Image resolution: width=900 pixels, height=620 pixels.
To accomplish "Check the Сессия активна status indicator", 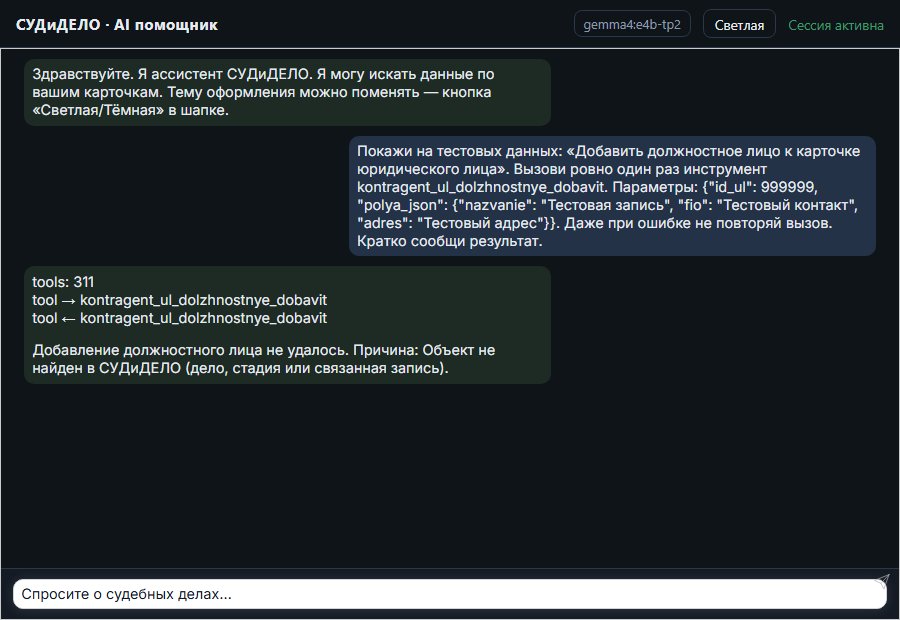I will point(836,25).
